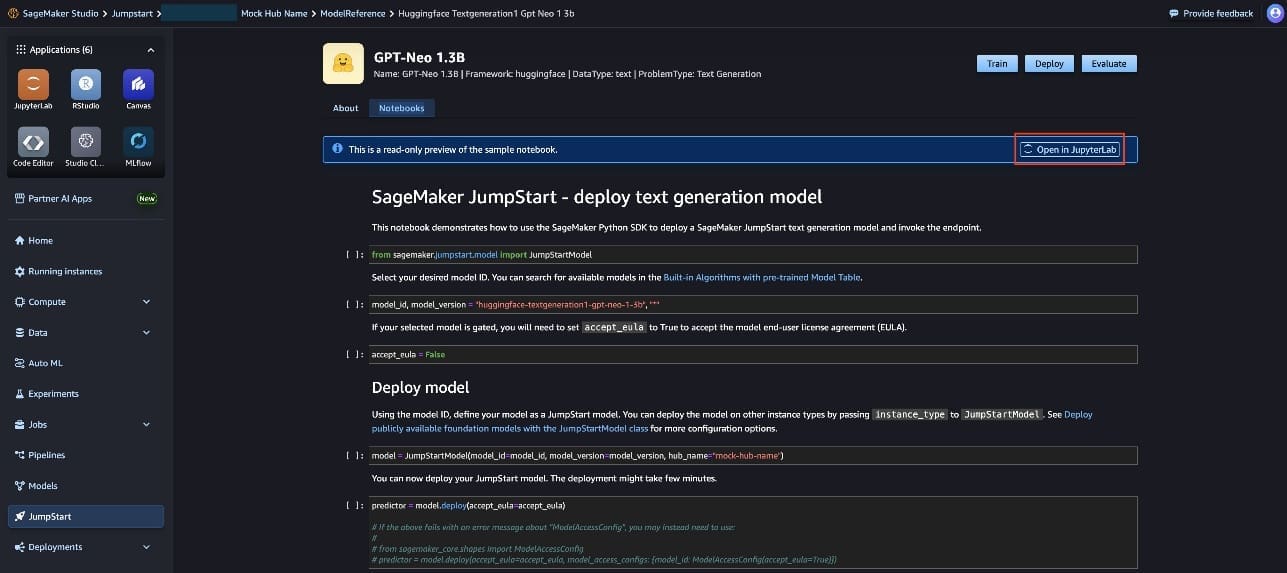Click the GPT-Neo Hugging Face model logo

343,64
